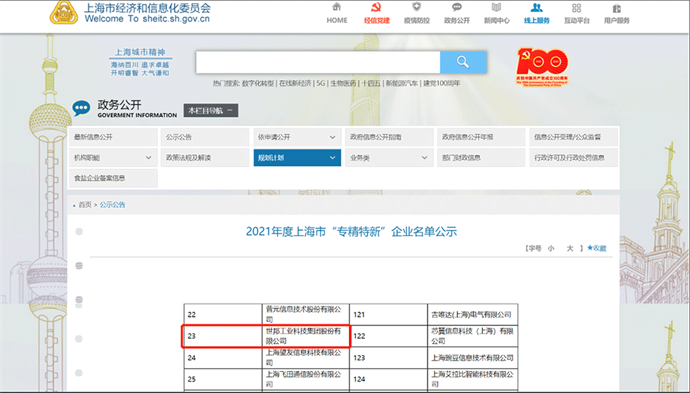This screenshot has width=690, height=393.
Task: Open the 部门财政信息 category
Action: coord(481,158)
